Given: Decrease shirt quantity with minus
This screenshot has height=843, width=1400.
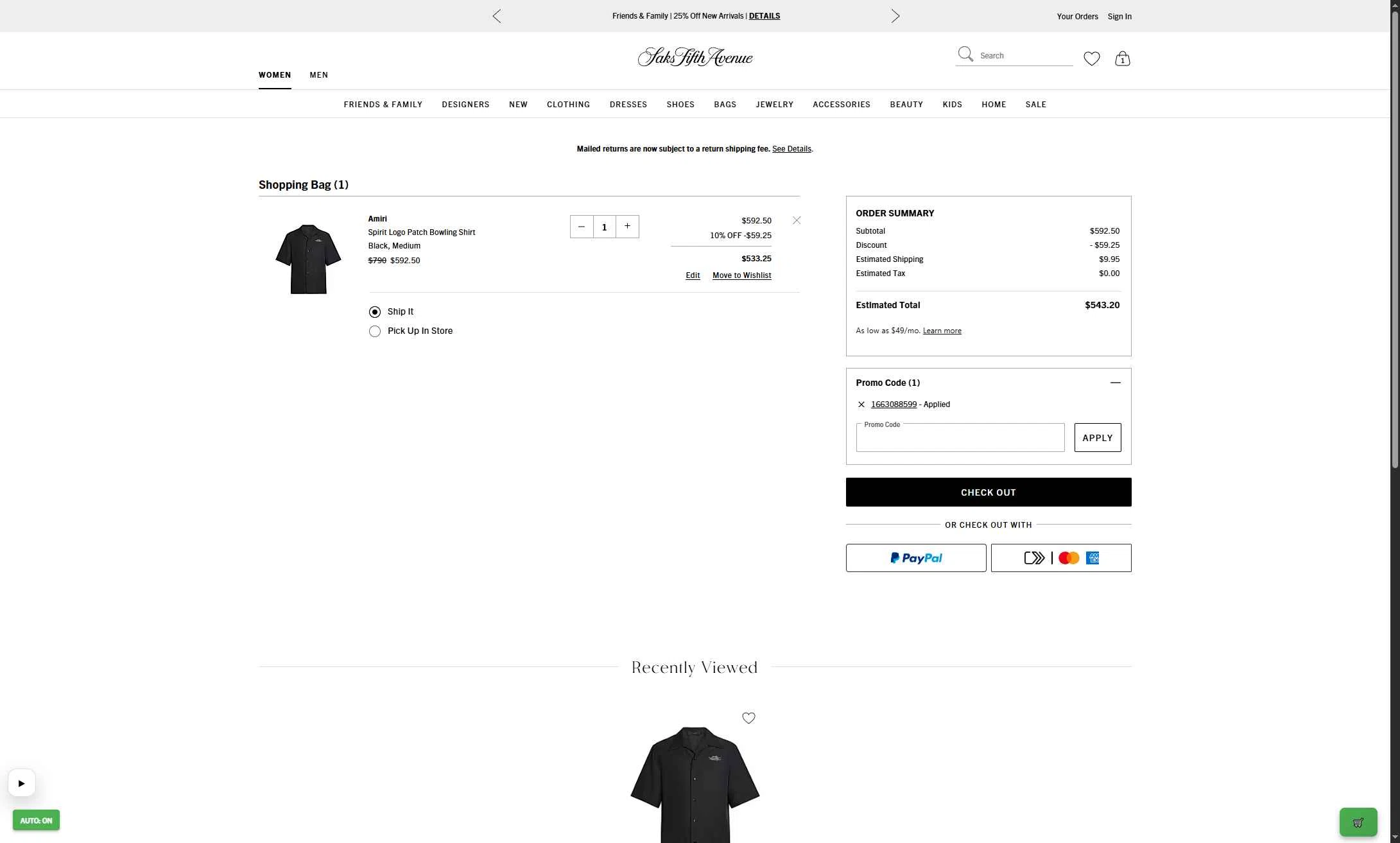Looking at the screenshot, I should (581, 227).
